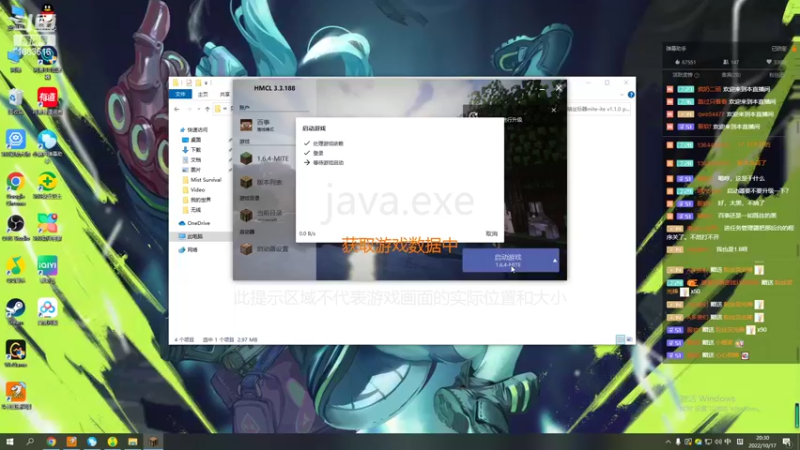Viewport: 800px width, 450px height.
Task: Select 我的世界 folder in navigation pane
Action: [x=197, y=200]
